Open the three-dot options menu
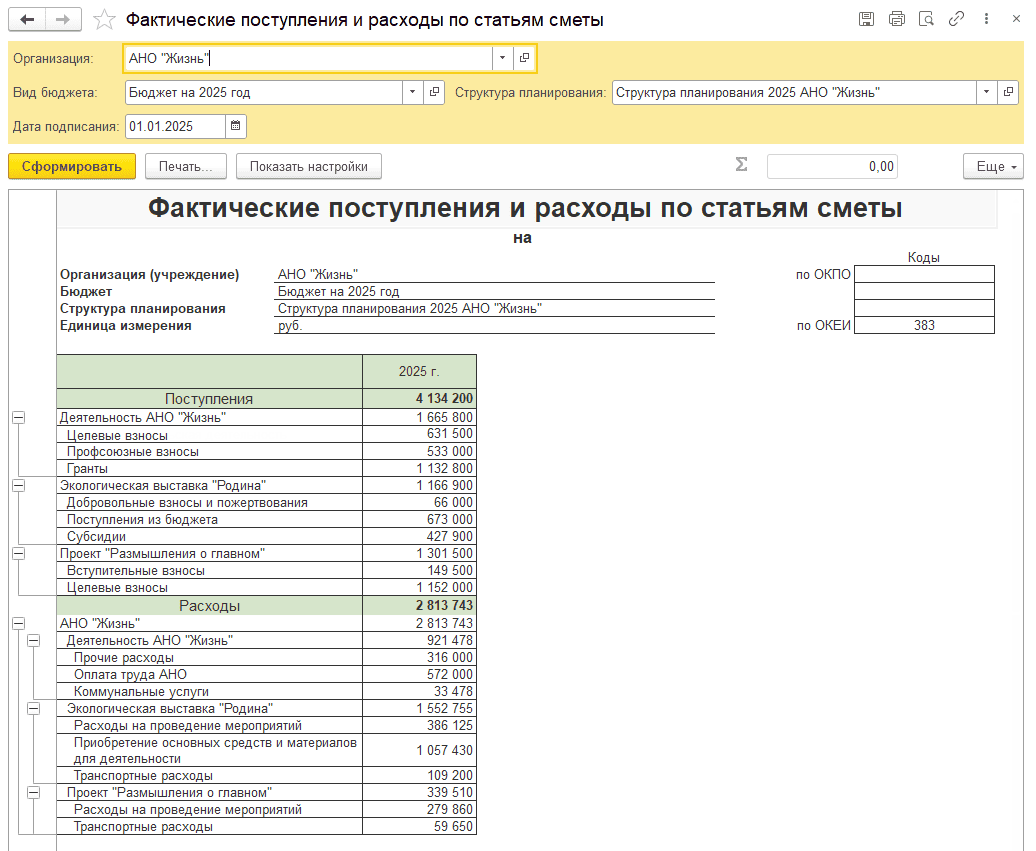 pyautogui.click(x=987, y=20)
